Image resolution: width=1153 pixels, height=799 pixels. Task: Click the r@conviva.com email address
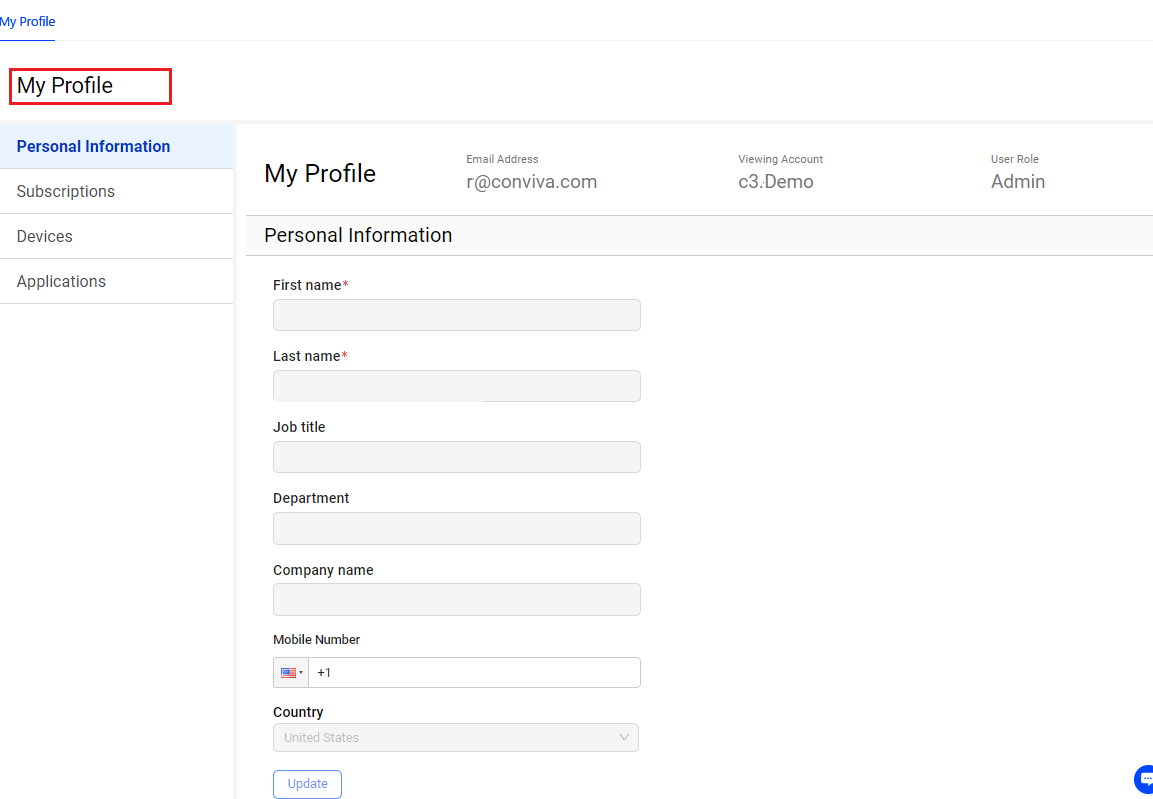(x=531, y=182)
